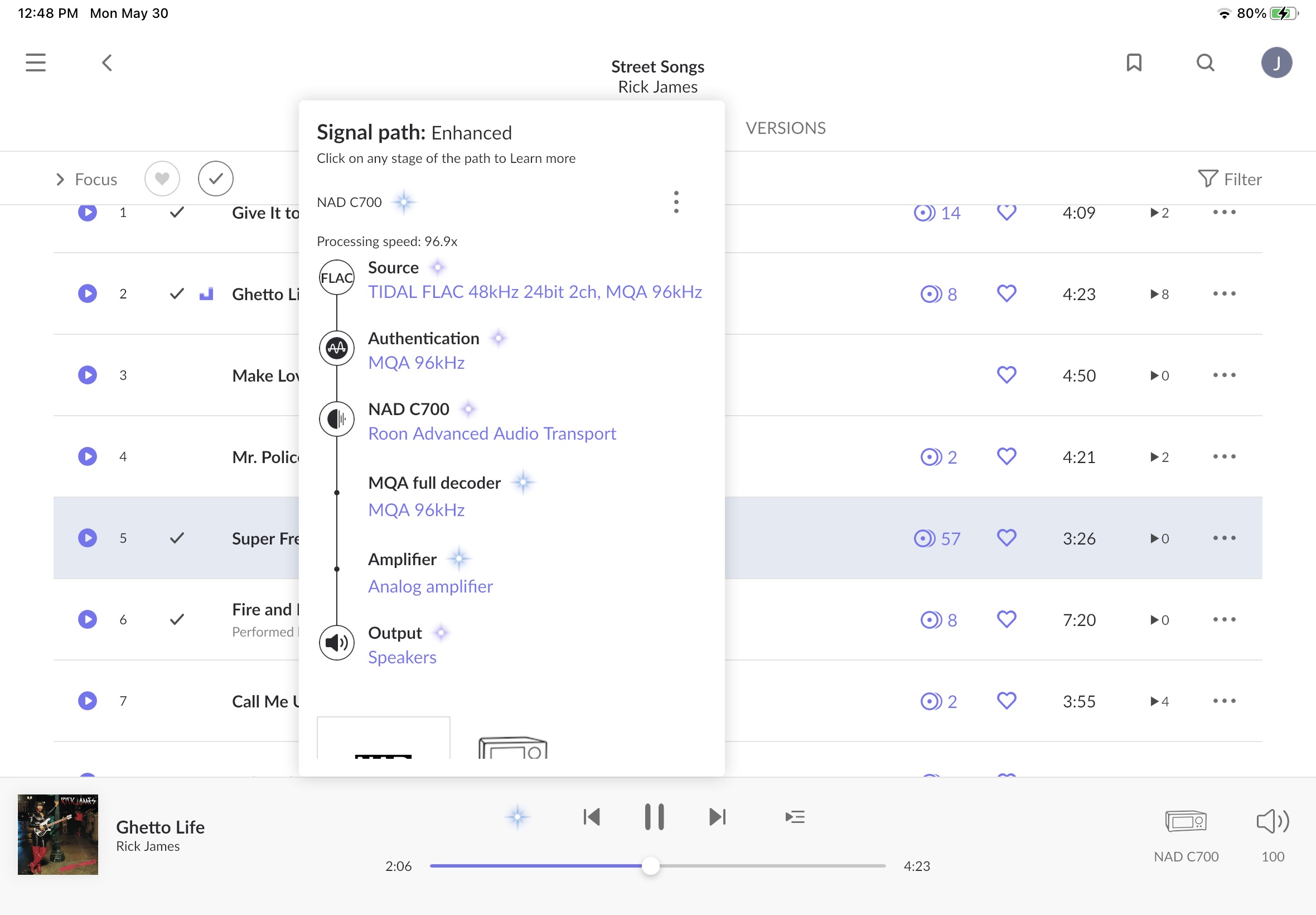The height and width of the screenshot is (915, 1316).
Task: Open NAD C700 three-dot menu in popup
Action: click(x=676, y=203)
